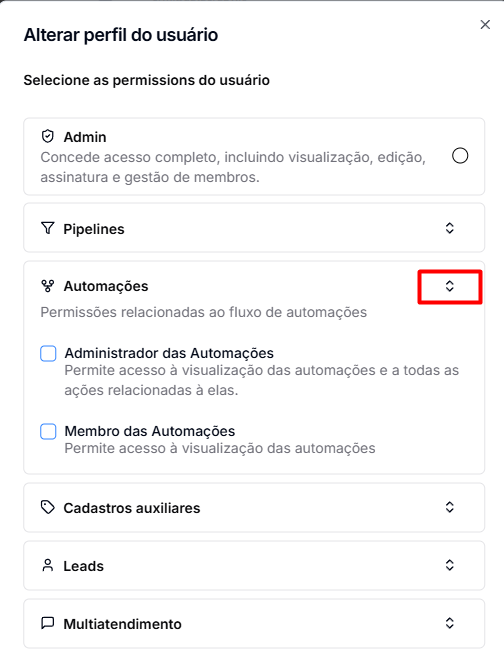Click the tag icon for Cadastros auxiliares

[x=48, y=507]
